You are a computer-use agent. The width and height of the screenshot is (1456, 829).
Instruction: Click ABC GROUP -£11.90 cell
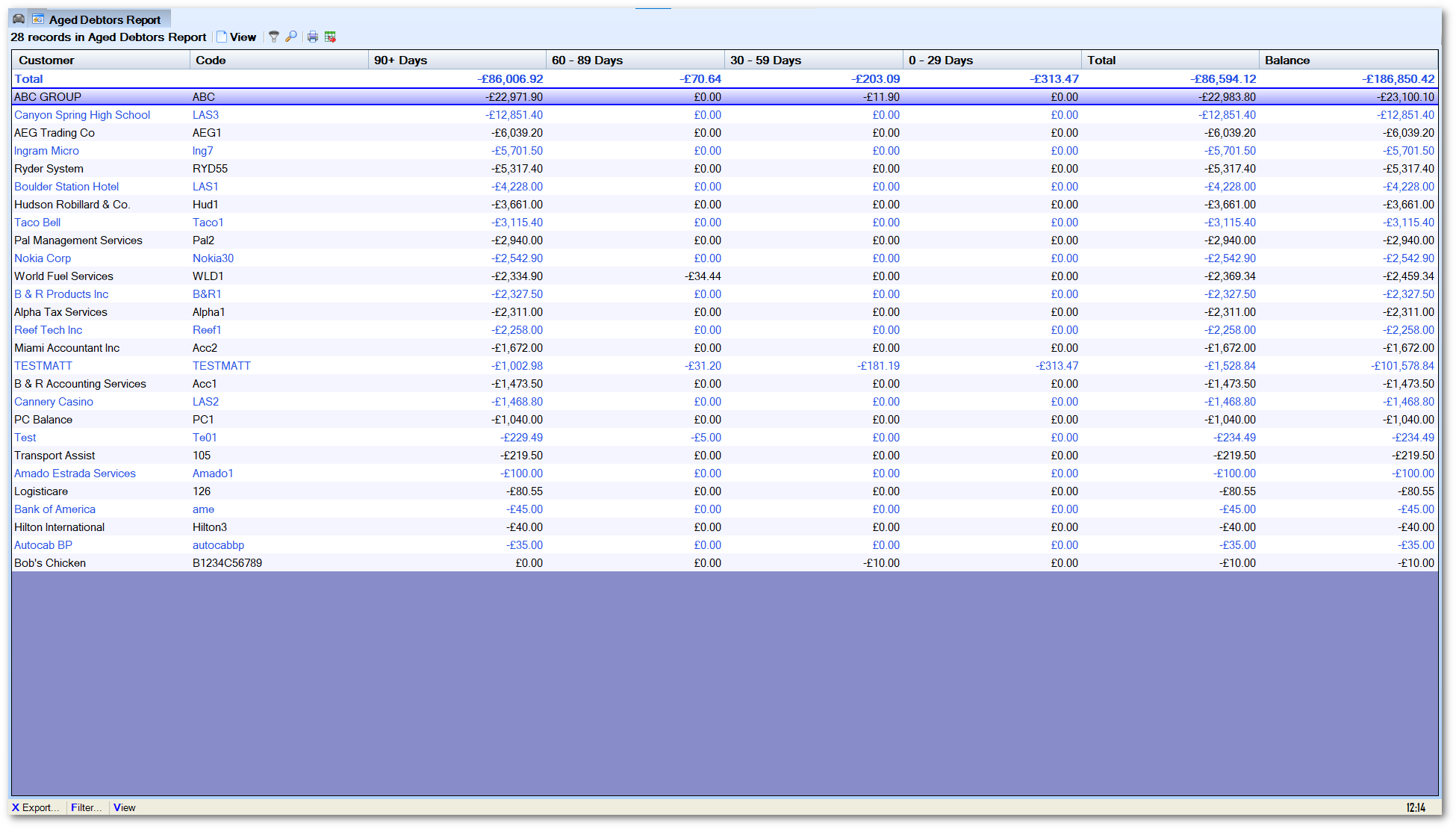[x=881, y=97]
